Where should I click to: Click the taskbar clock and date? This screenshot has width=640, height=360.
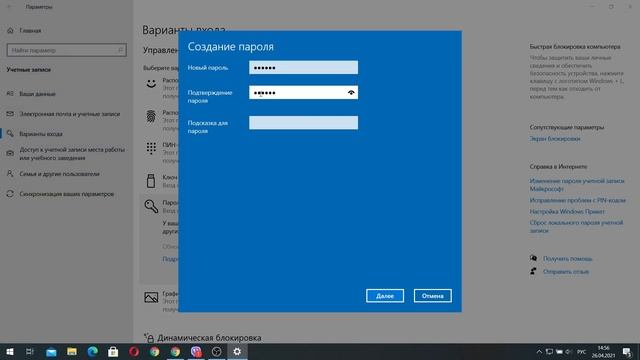[x=604, y=352]
